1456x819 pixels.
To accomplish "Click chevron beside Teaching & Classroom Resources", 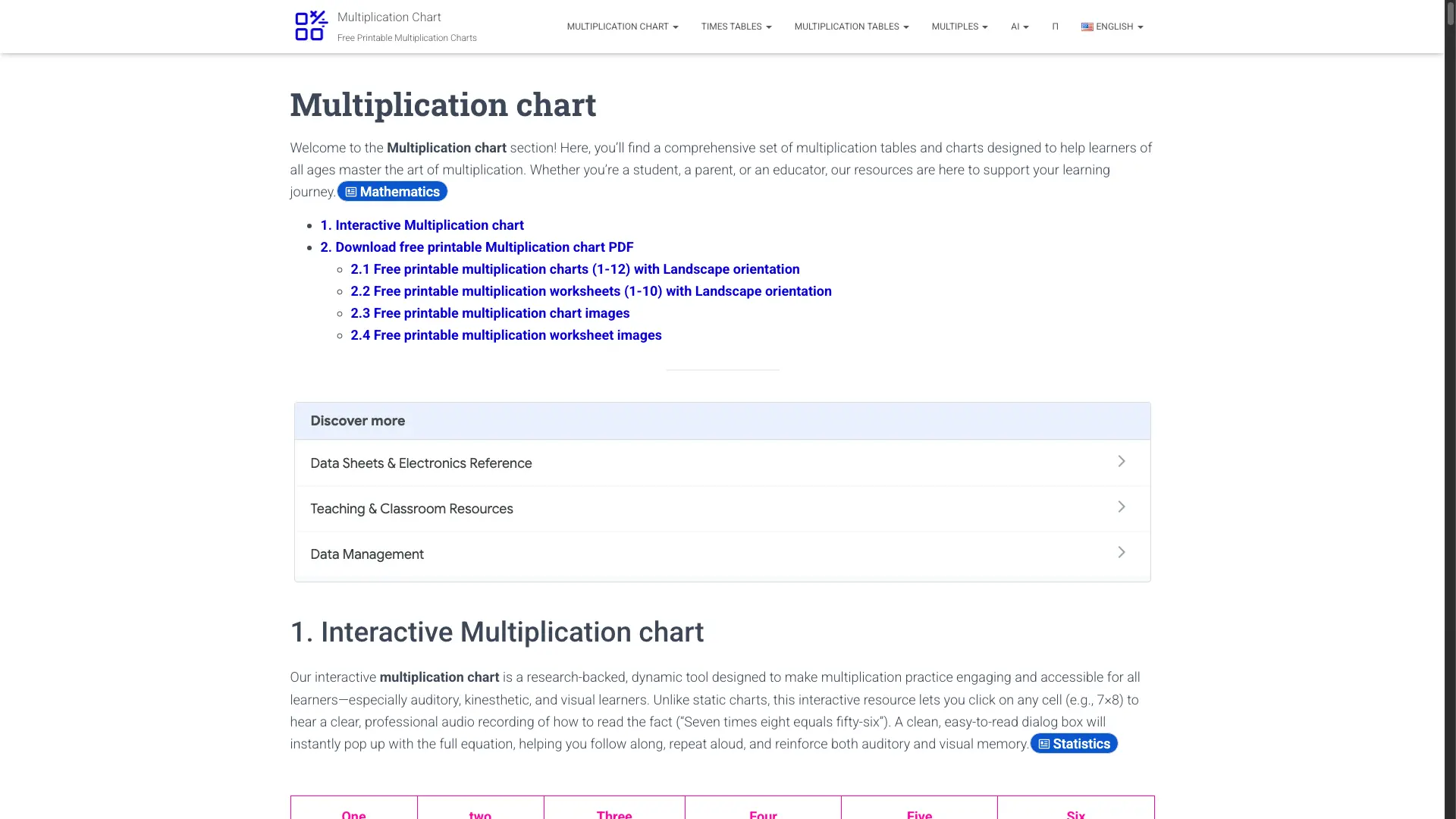I will 1122,507.
